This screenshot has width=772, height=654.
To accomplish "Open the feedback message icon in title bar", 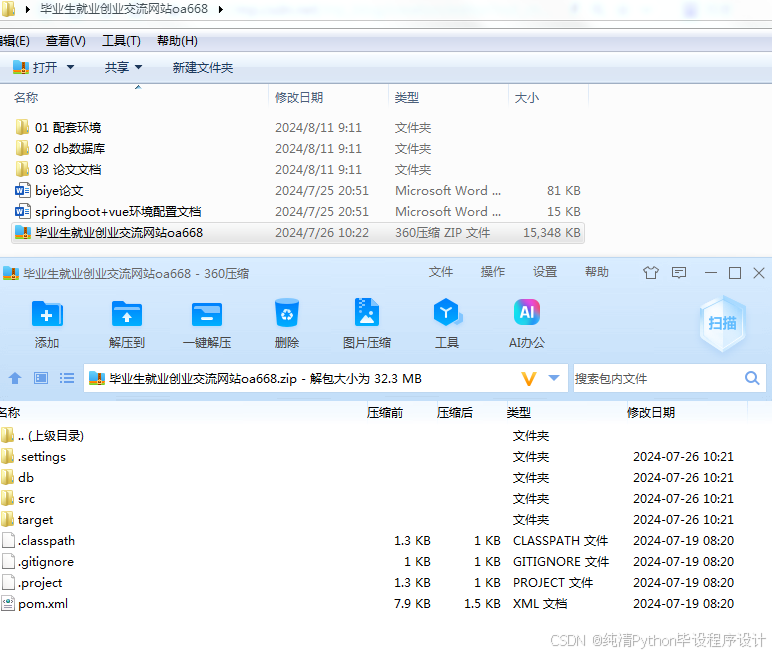I will (x=679, y=272).
